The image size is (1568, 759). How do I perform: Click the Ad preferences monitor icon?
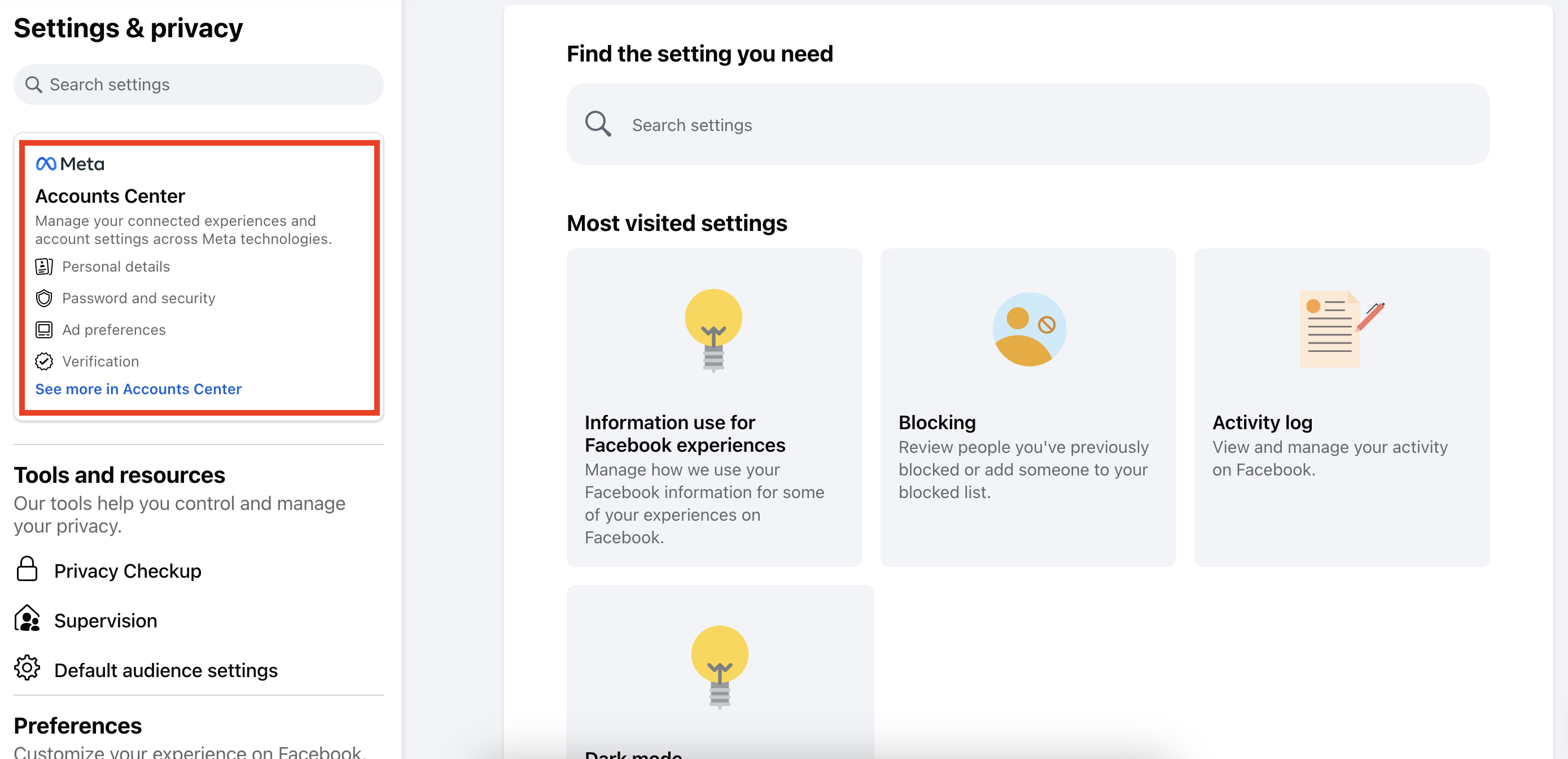coord(44,330)
